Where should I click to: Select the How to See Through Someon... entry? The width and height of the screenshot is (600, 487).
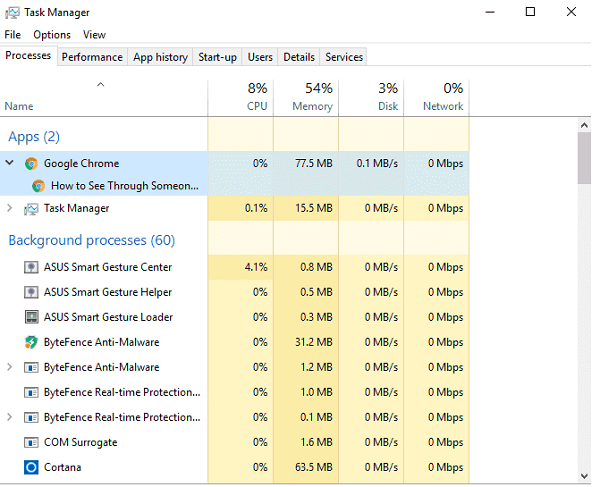point(125,186)
